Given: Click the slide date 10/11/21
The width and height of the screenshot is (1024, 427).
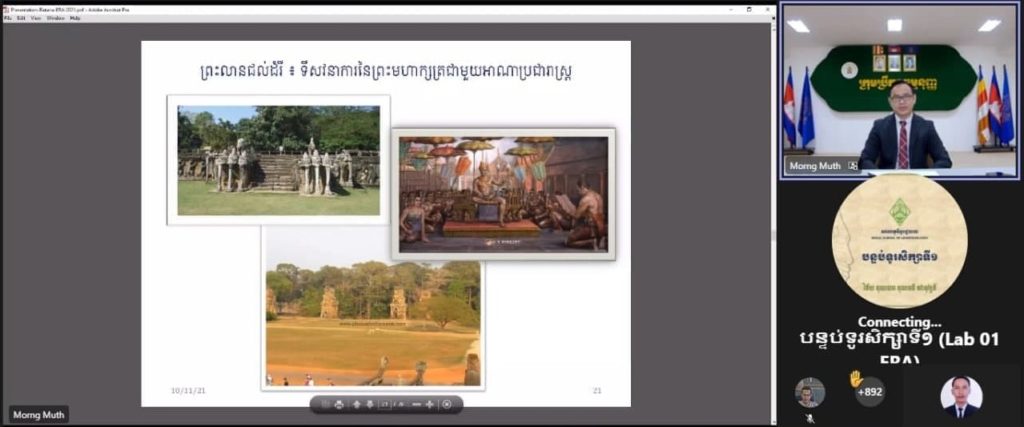Looking at the screenshot, I should click(x=189, y=390).
